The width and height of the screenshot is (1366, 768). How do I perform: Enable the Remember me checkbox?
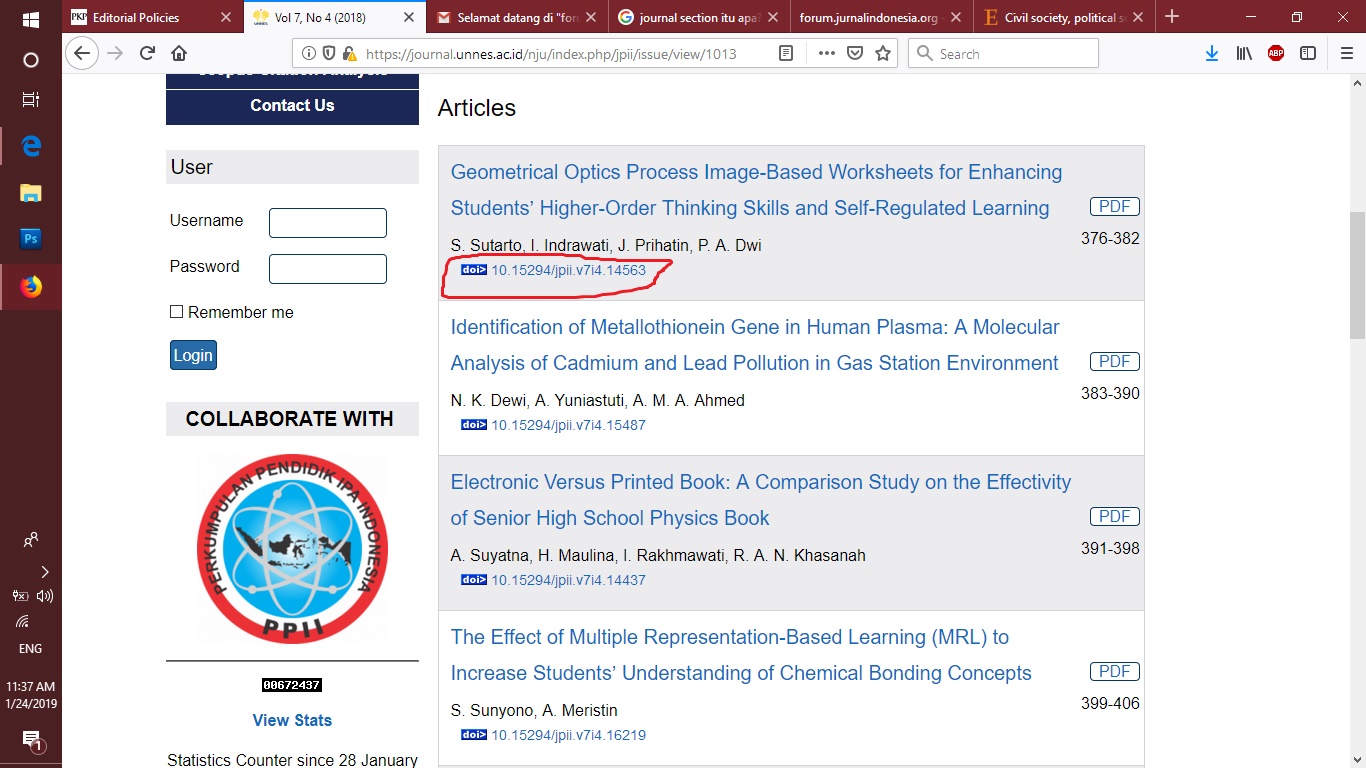point(177,312)
